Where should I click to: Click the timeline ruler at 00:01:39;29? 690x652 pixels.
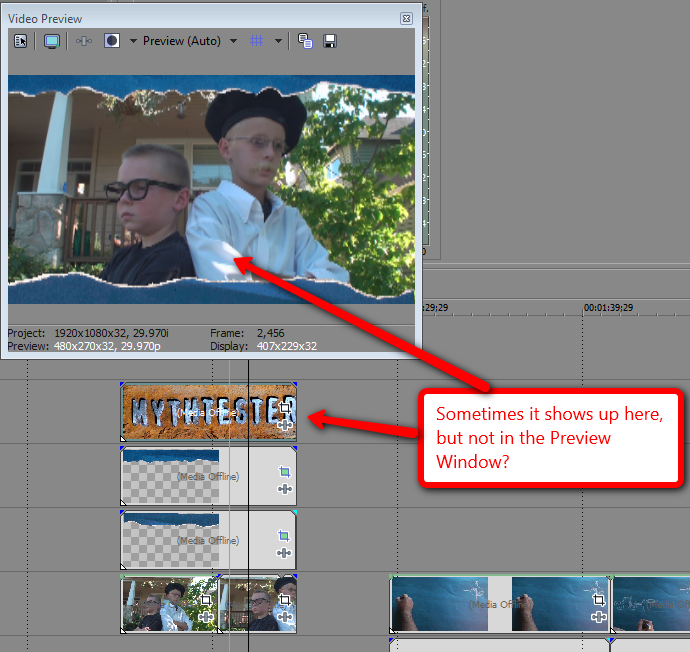(584, 310)
